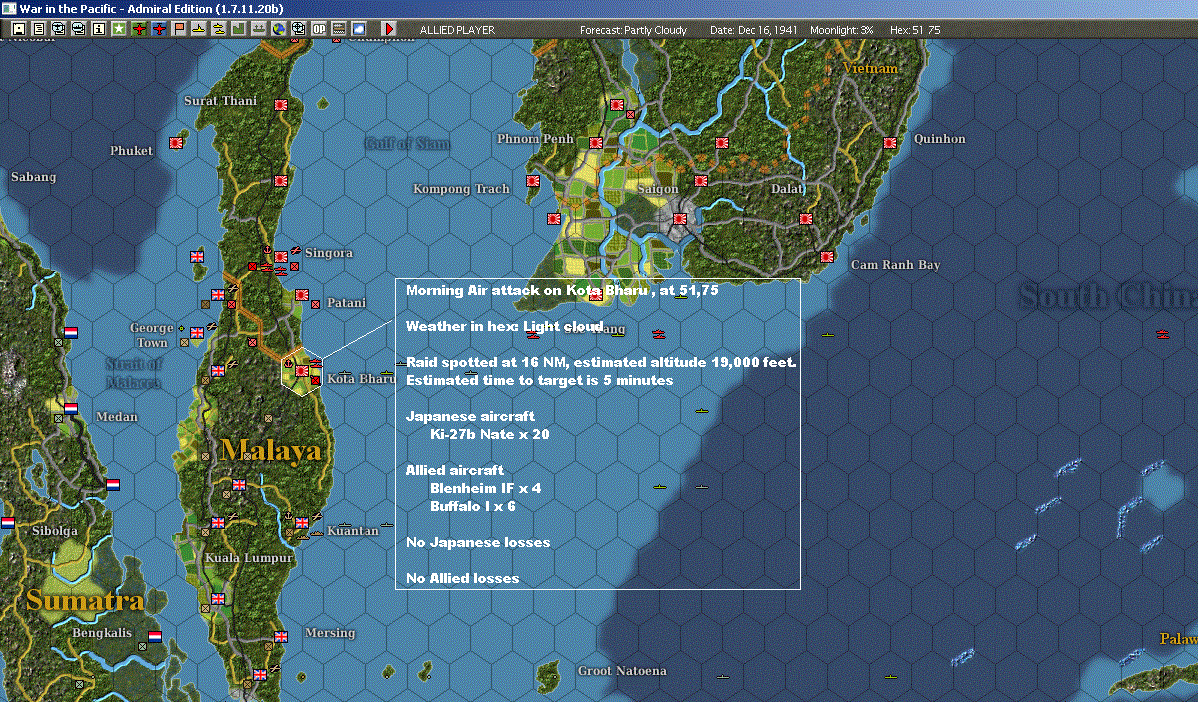The width and height of the screenshot is (1198, 702).
Task: Select the Japanese flag at Quinhon
Action: coord(890,143)
